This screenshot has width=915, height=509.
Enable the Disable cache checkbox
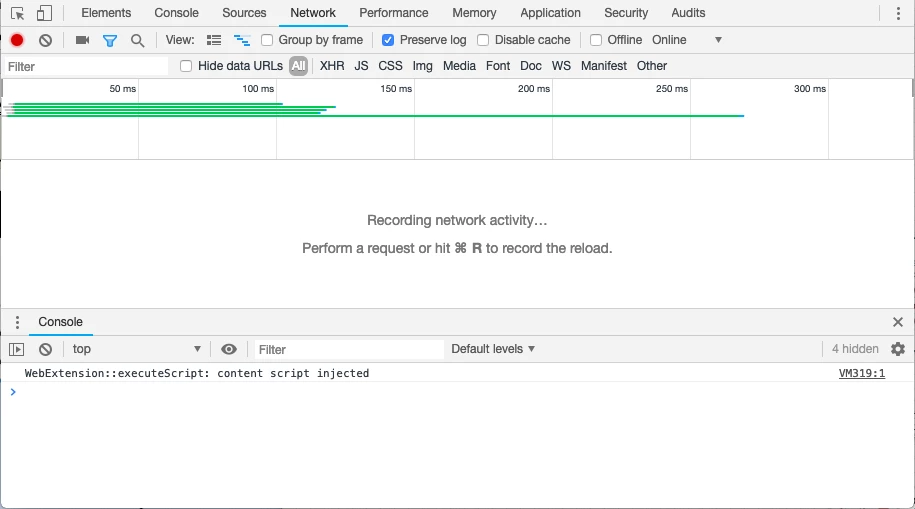[483, 40]
